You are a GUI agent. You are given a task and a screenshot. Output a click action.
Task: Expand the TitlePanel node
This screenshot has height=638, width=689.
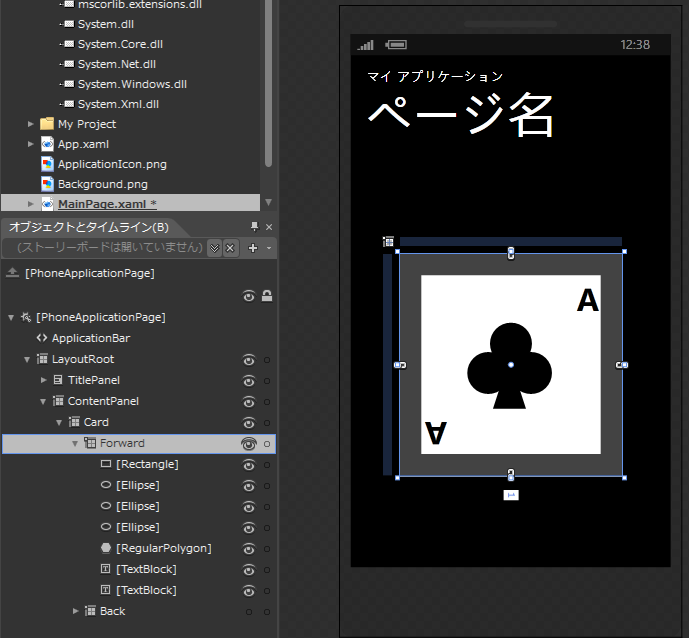point(44,380)
